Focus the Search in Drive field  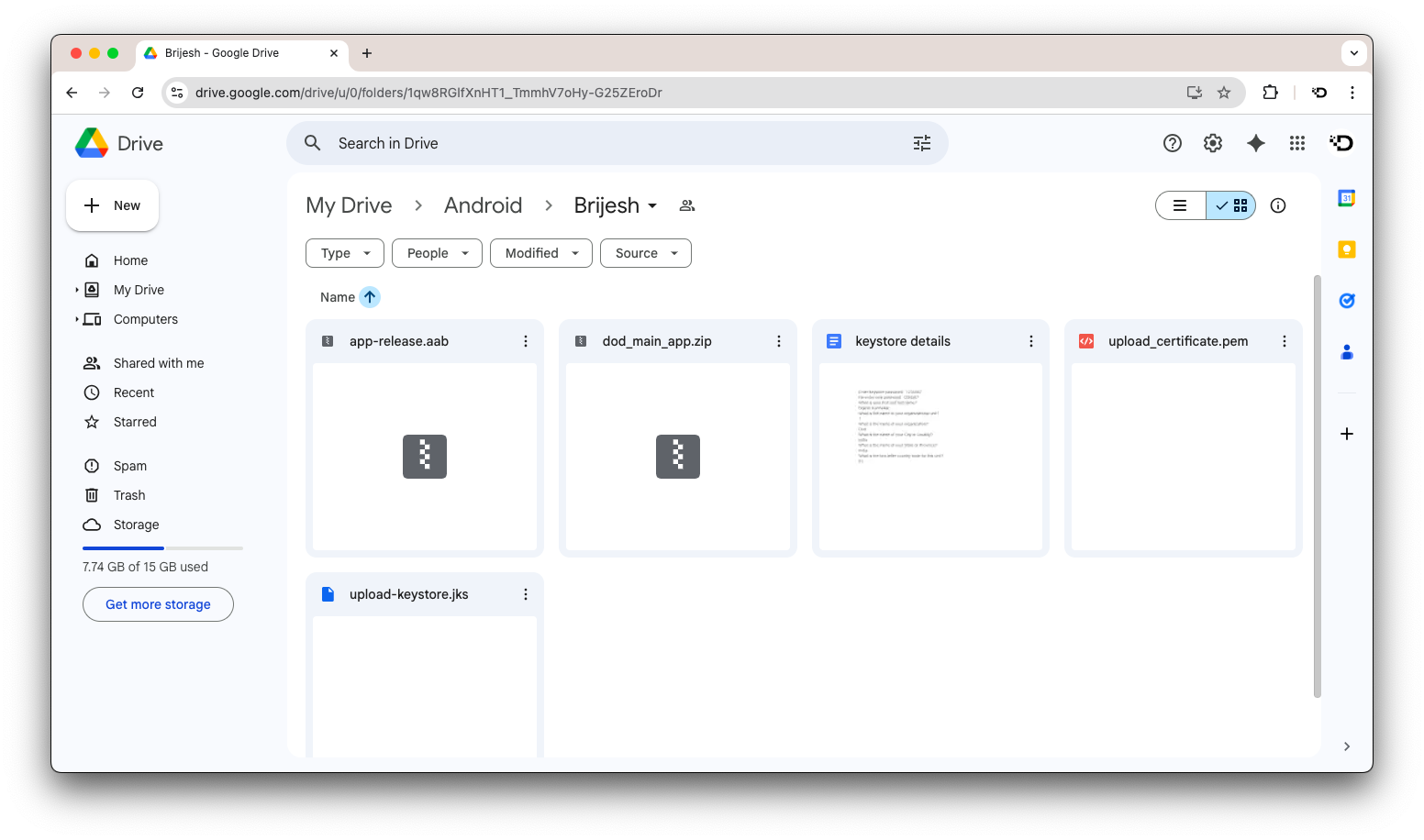pyautogui.click(x=617, y=143)
